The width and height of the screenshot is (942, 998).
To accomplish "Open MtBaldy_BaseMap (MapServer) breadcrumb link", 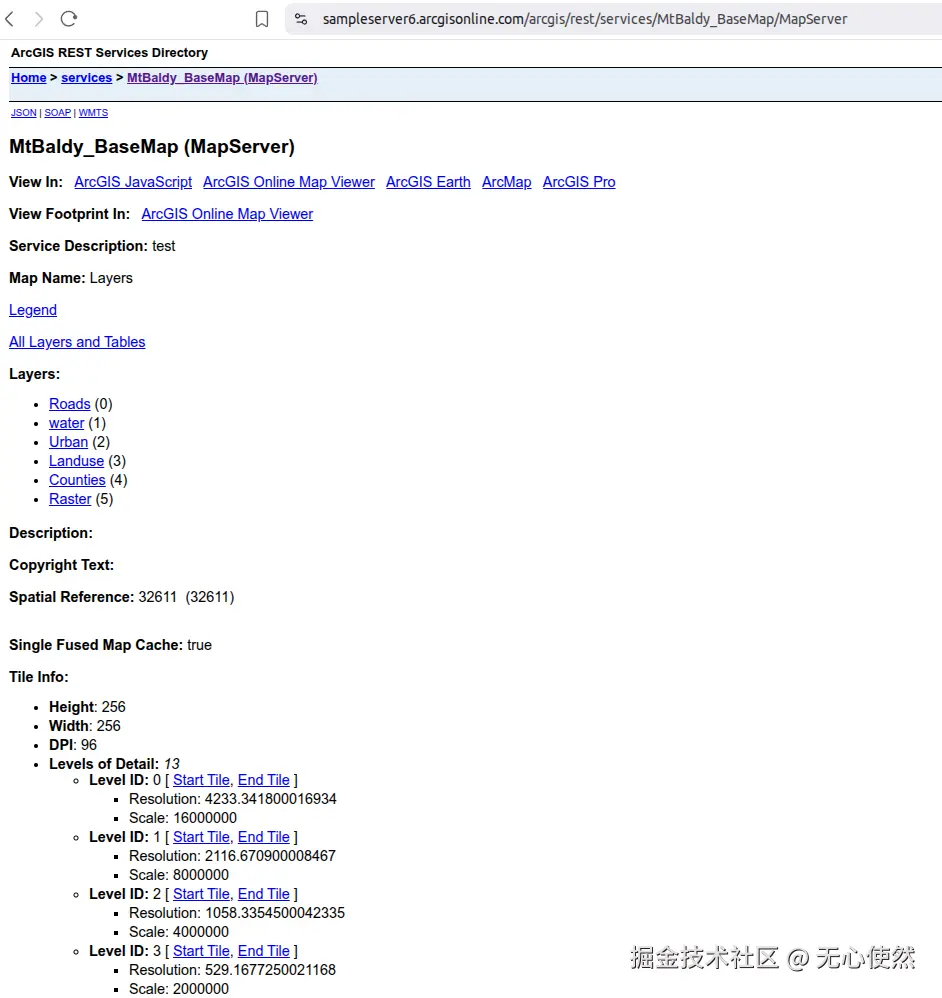I will 222,78.
